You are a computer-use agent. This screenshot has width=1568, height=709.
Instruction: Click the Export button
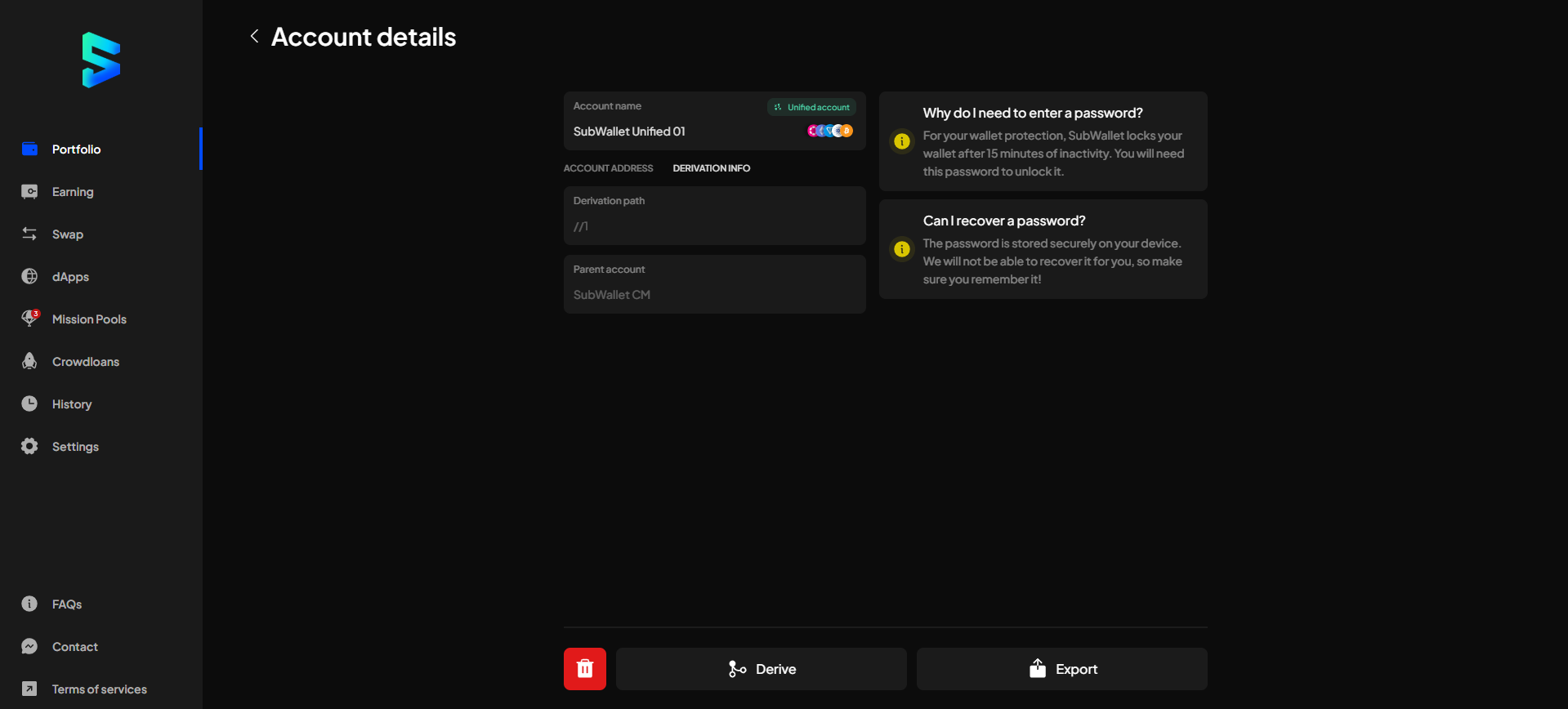1061,669
